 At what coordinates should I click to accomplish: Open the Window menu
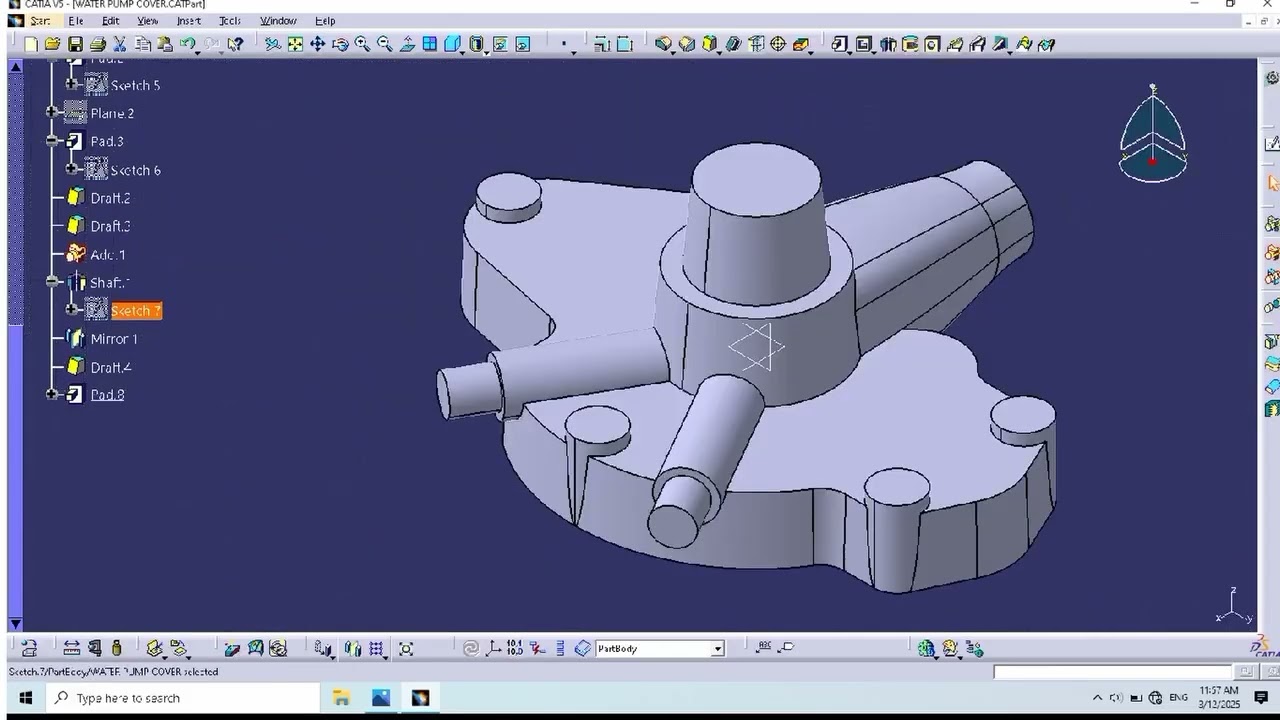click(278, 21)
